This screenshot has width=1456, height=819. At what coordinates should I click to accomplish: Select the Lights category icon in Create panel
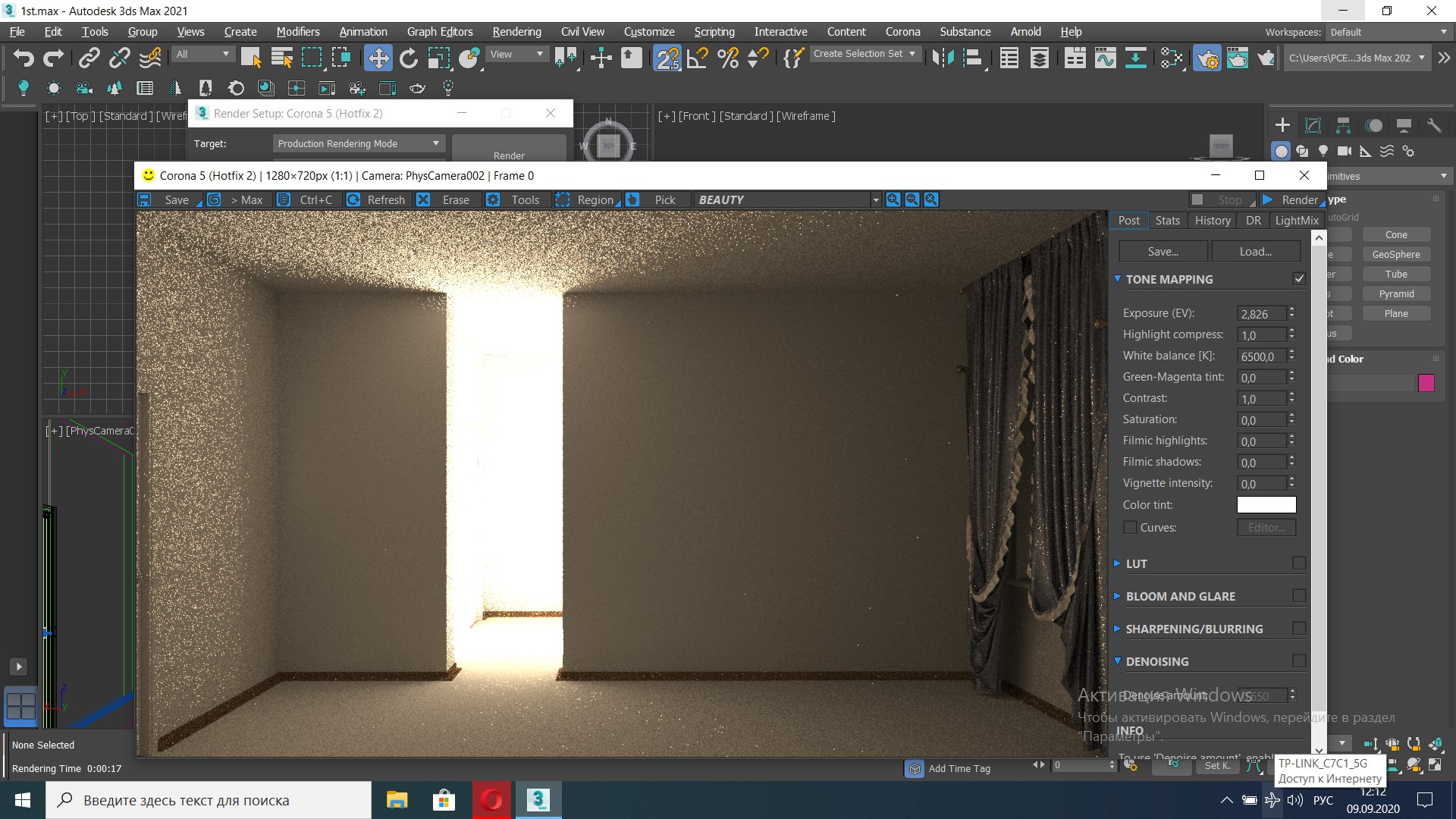pyautogui.click(x=1323, y=151)
